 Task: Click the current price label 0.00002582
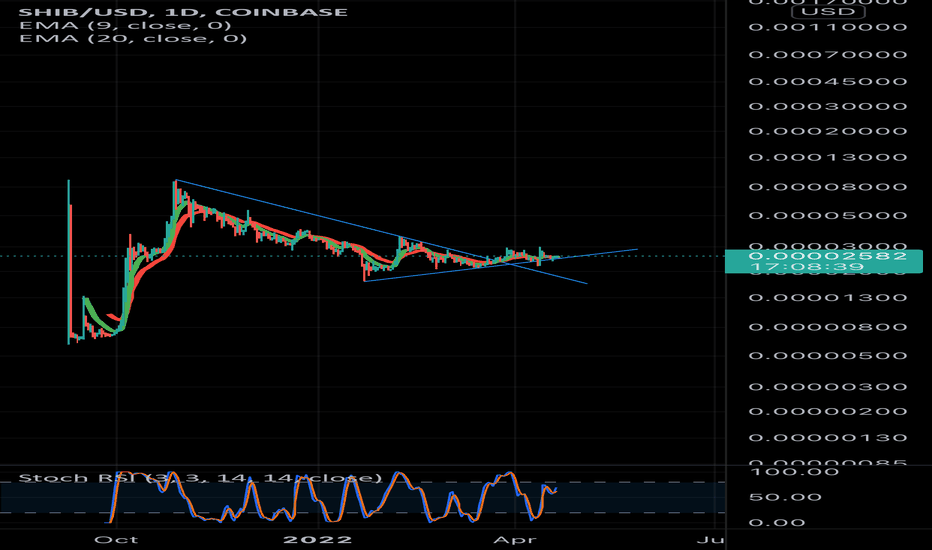(827, 256)
